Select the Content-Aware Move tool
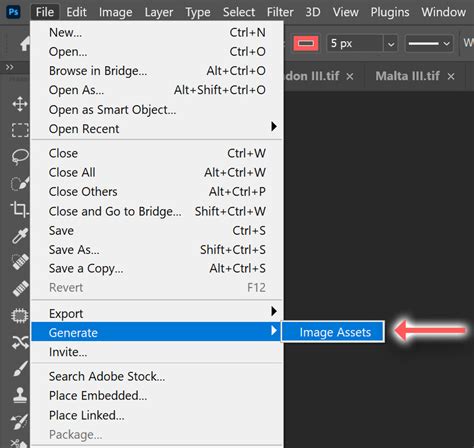Viewport: 474px width, 448px height. coord(20,342)
